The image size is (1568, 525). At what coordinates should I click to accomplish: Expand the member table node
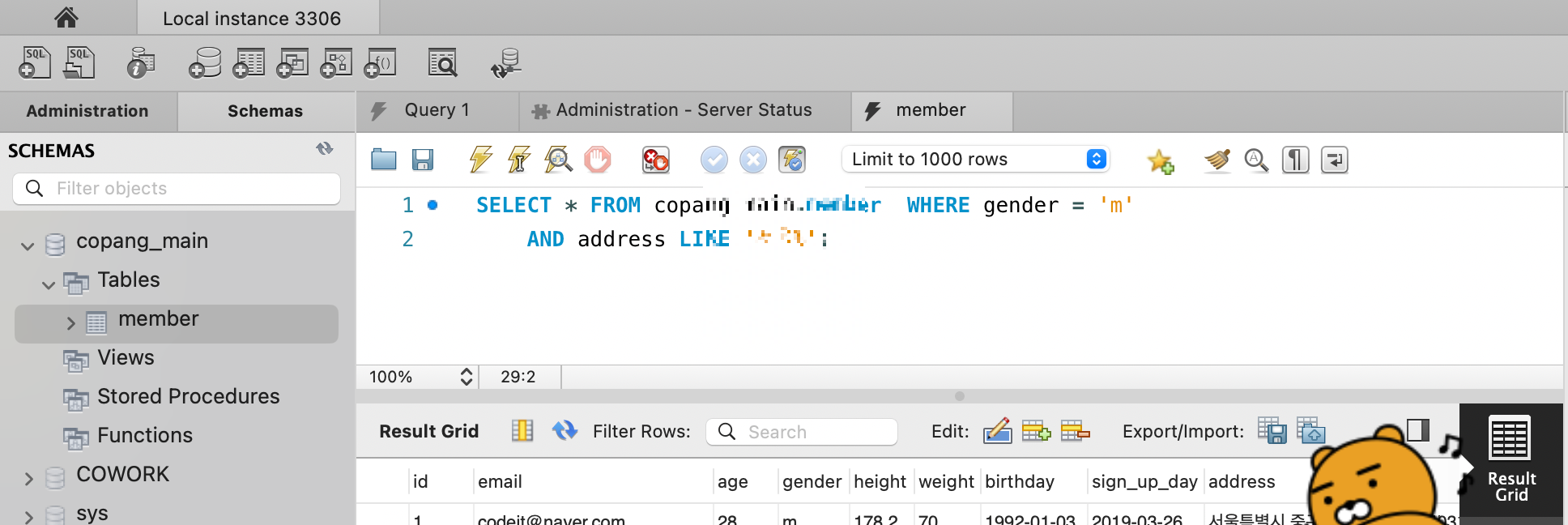point(70,323)
